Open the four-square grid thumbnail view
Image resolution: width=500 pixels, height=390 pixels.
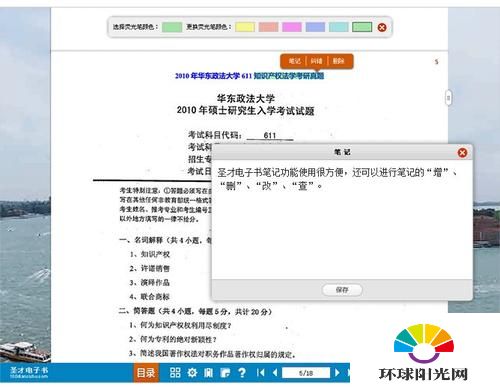pyautogui.click(x=175, y=372)
